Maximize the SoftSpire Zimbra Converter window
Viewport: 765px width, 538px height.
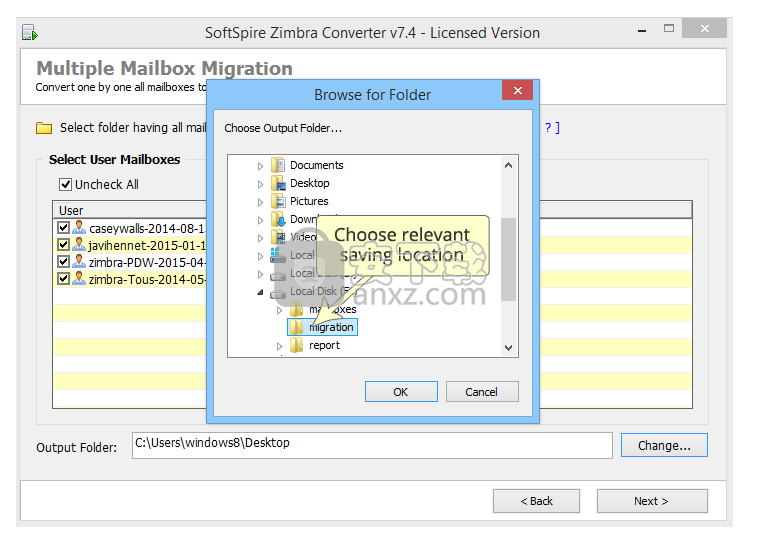coord(669,28)
